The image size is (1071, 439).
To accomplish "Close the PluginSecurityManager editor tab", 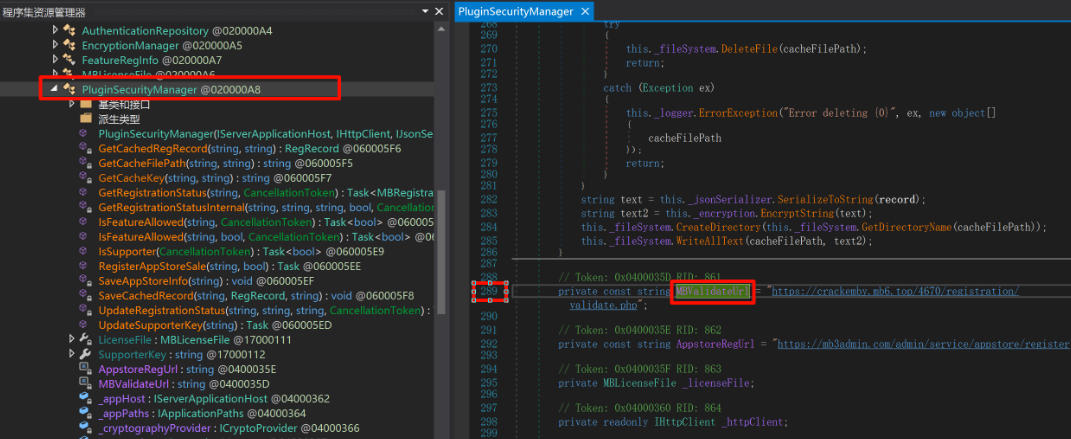I will coord(585,11).
